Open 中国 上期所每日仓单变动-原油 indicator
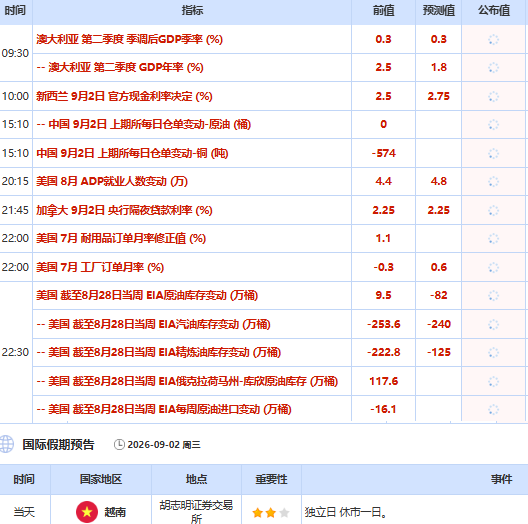The width and height of the screenshot is (528, 524). [x=143, y=125]
